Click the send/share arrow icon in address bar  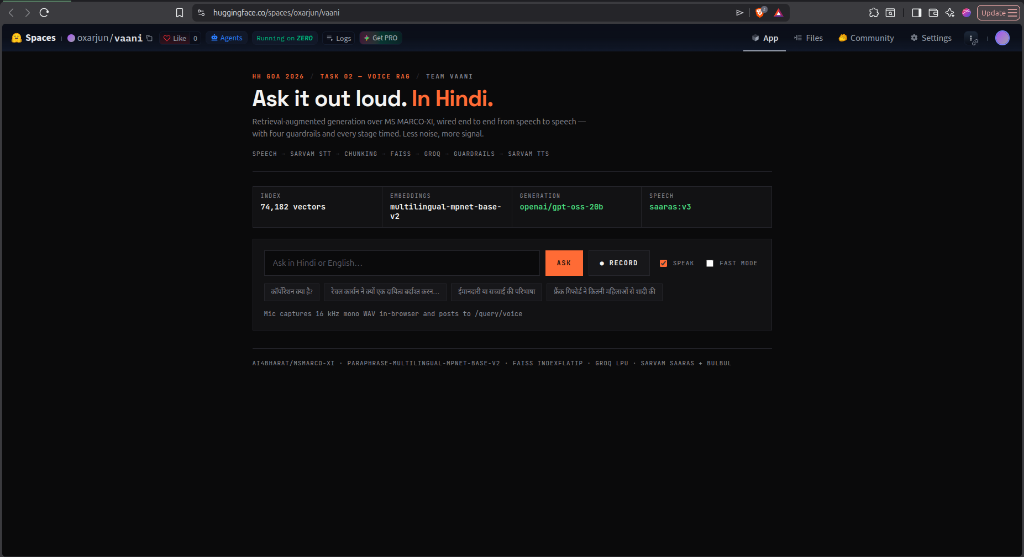(739, 12)
